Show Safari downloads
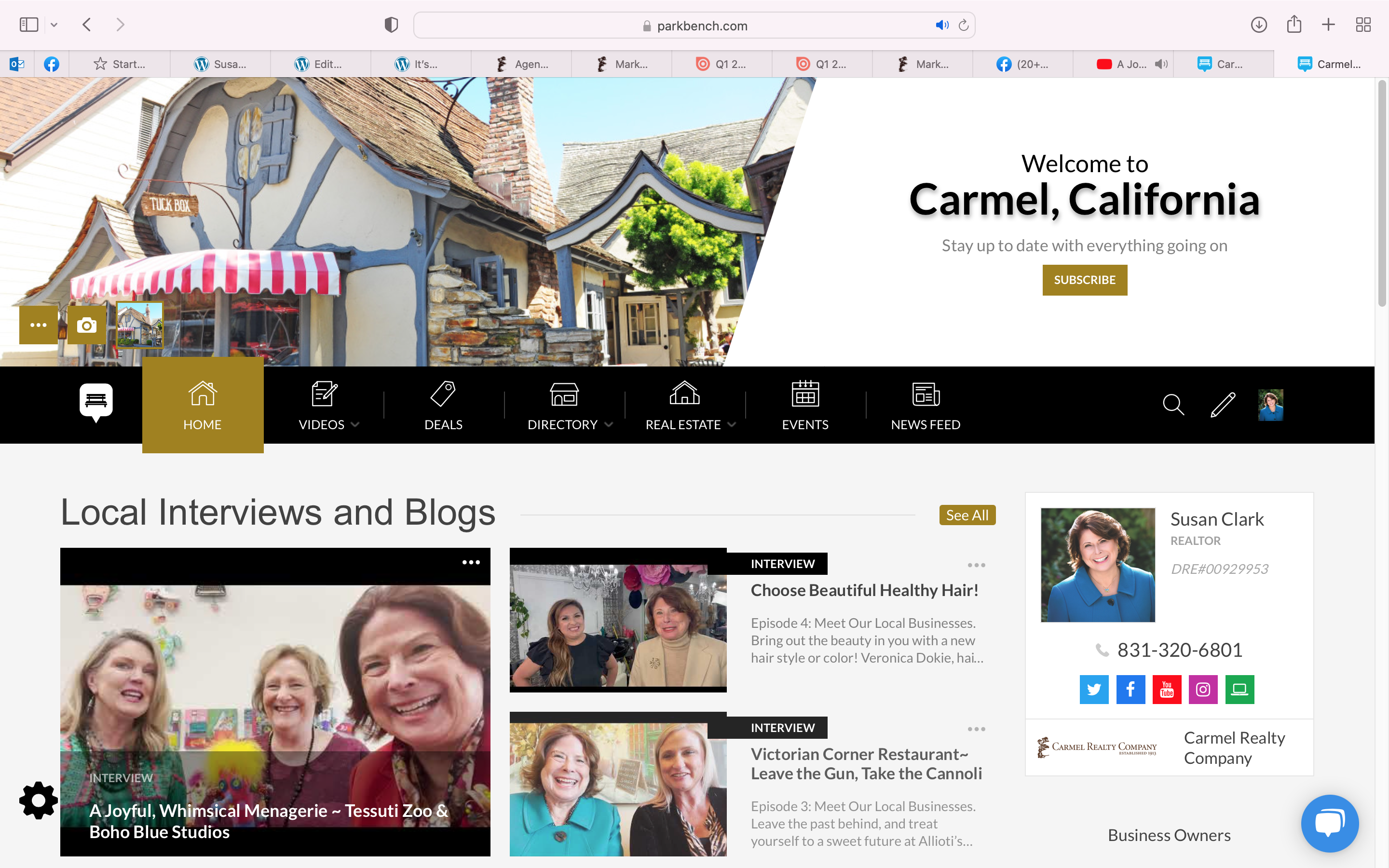 click(1259, 25)
